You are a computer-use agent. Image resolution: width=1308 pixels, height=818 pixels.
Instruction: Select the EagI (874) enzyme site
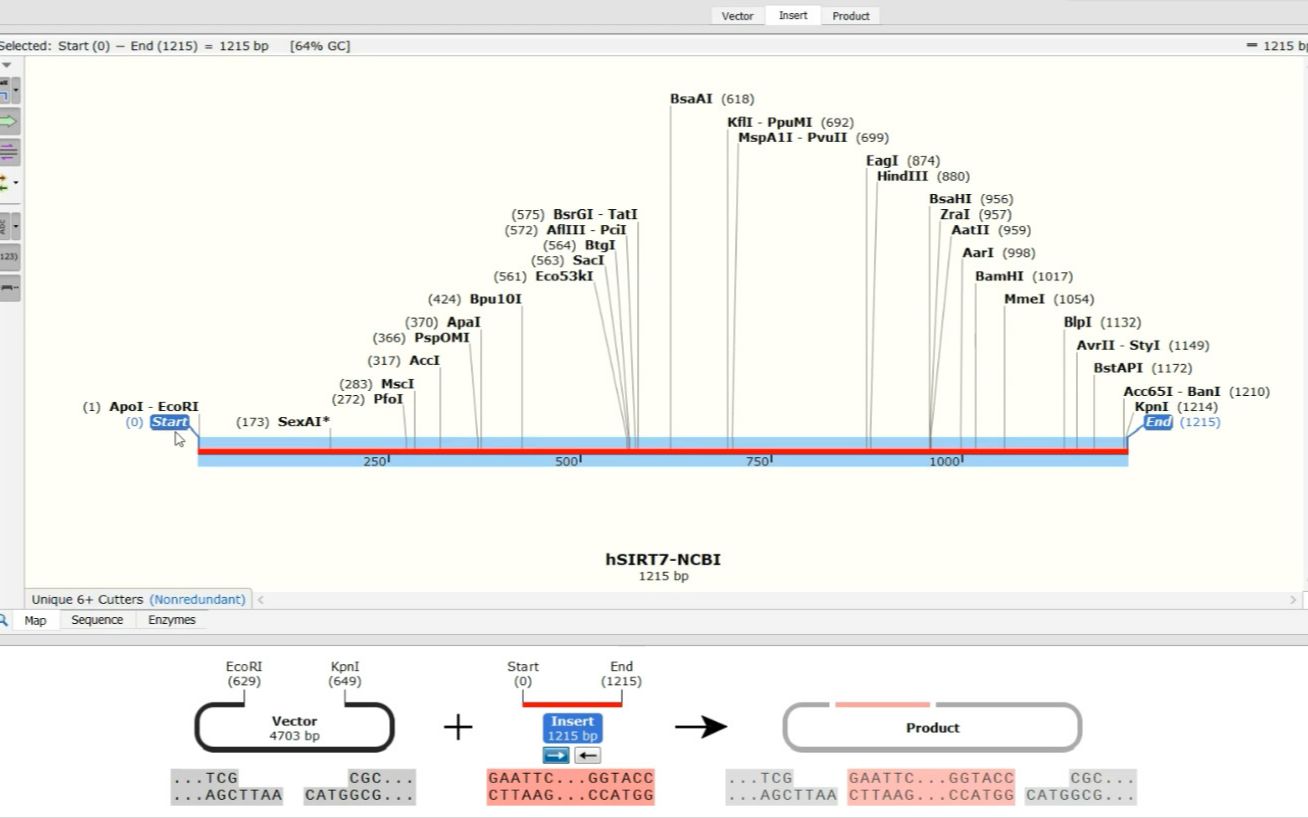point(903,161)
